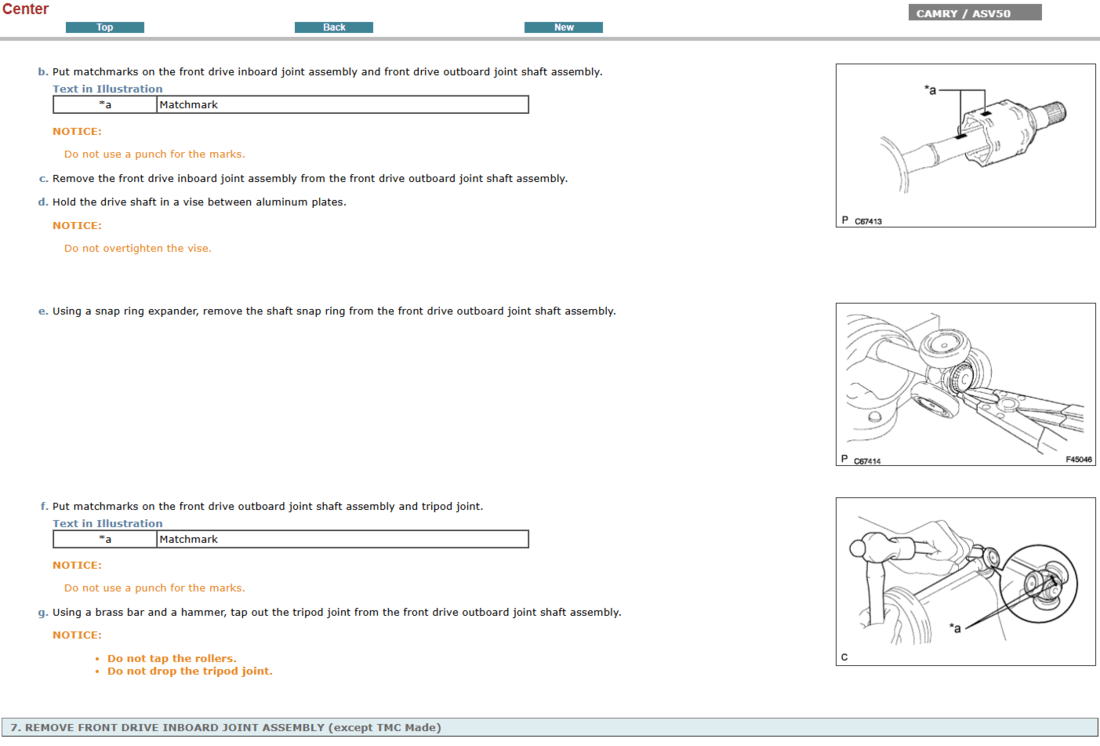
Task: Click the section 7 Remove Front Drive Inboard Joint header
Action: click(225, 727)
